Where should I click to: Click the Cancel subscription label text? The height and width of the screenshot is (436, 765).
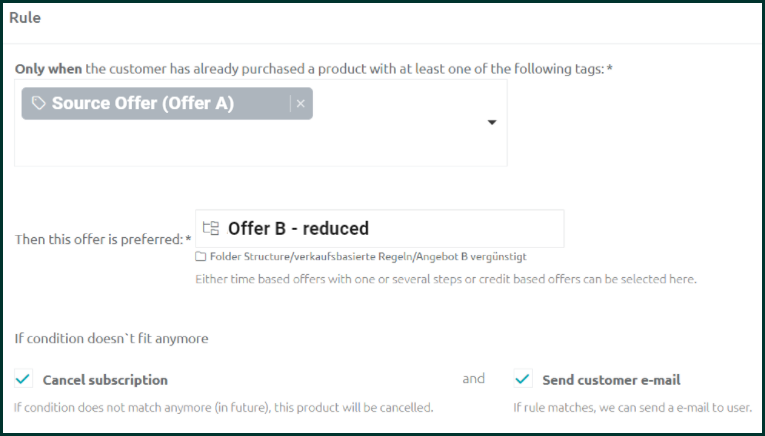click(105, 380)
